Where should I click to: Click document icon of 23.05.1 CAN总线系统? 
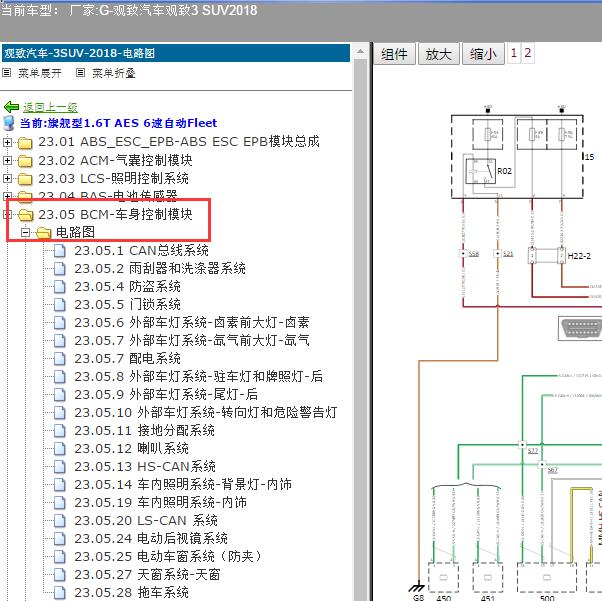[x=60, y=251]
